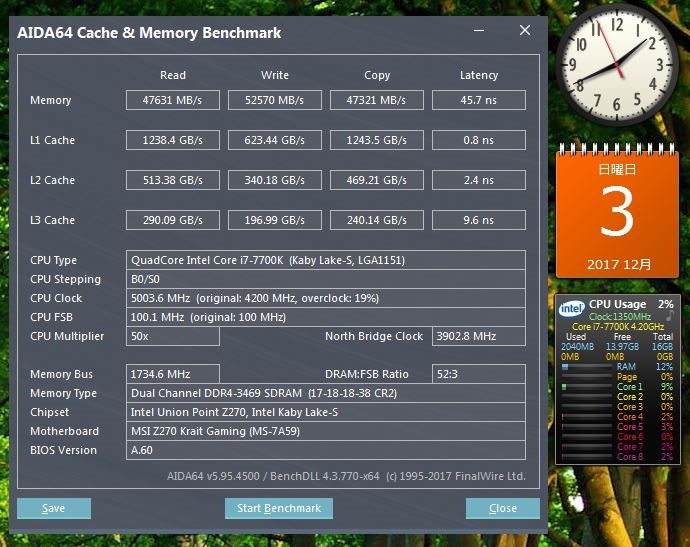
Task: Select L1 Cache Write 623.44 GB/s
Action: (275, 140)
